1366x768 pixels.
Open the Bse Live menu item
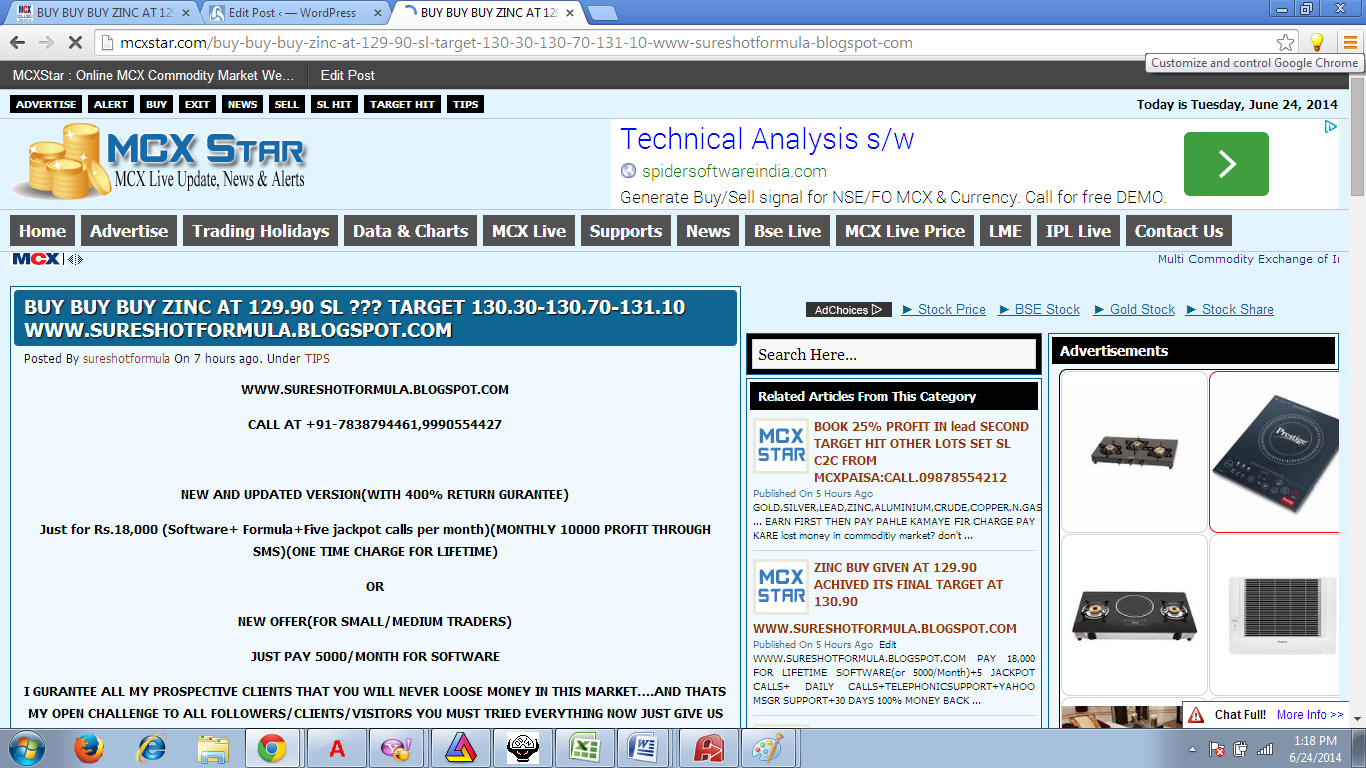(788, 231)
